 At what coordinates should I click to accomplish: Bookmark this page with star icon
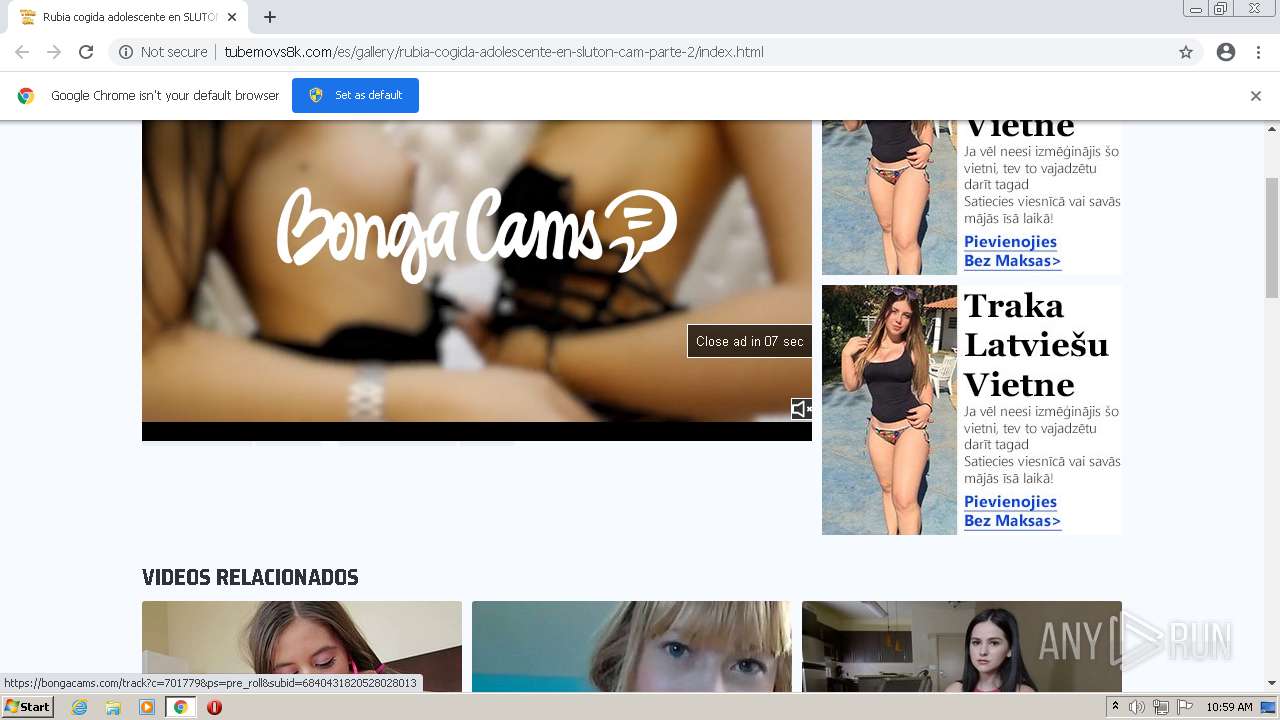tap(1186, 52)
